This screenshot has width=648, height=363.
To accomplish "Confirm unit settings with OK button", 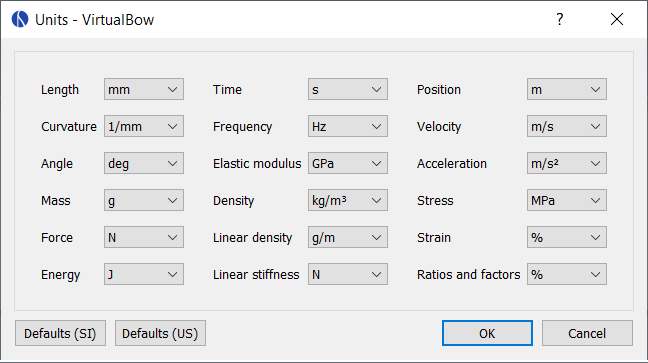I will tap(487, 333).
